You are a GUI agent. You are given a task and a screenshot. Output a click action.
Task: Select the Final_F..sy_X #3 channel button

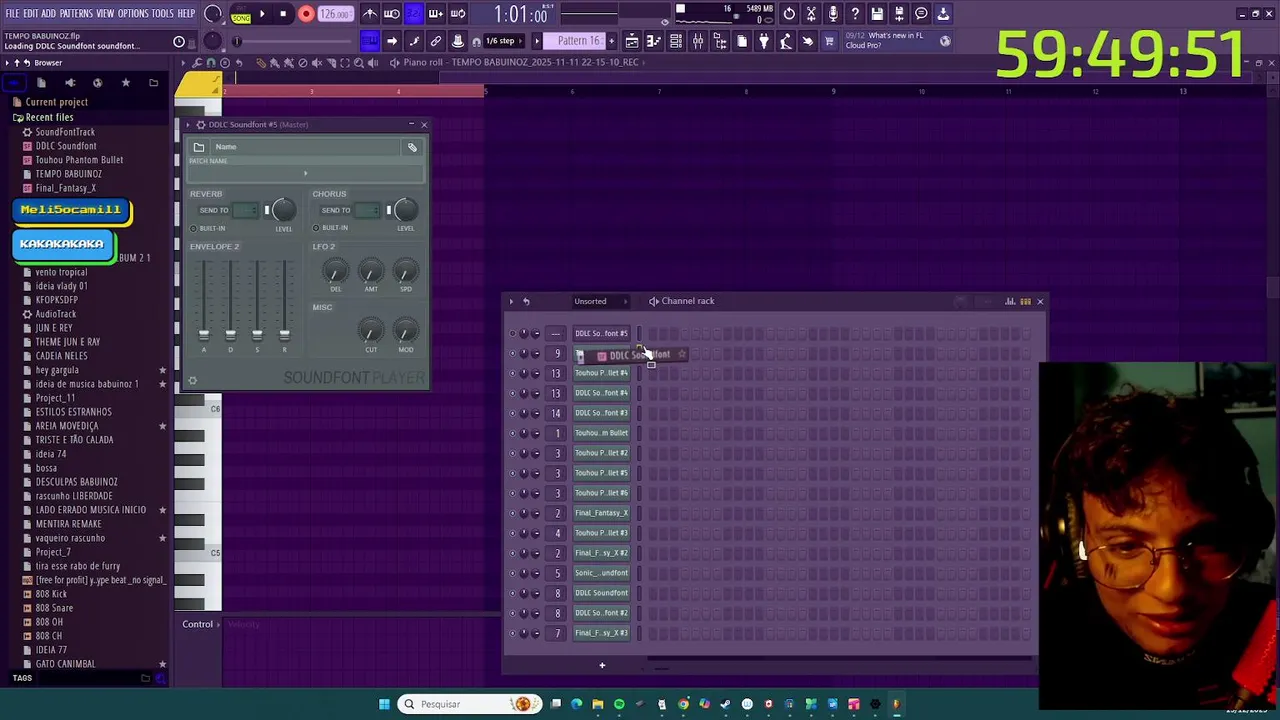coord(601,633)
